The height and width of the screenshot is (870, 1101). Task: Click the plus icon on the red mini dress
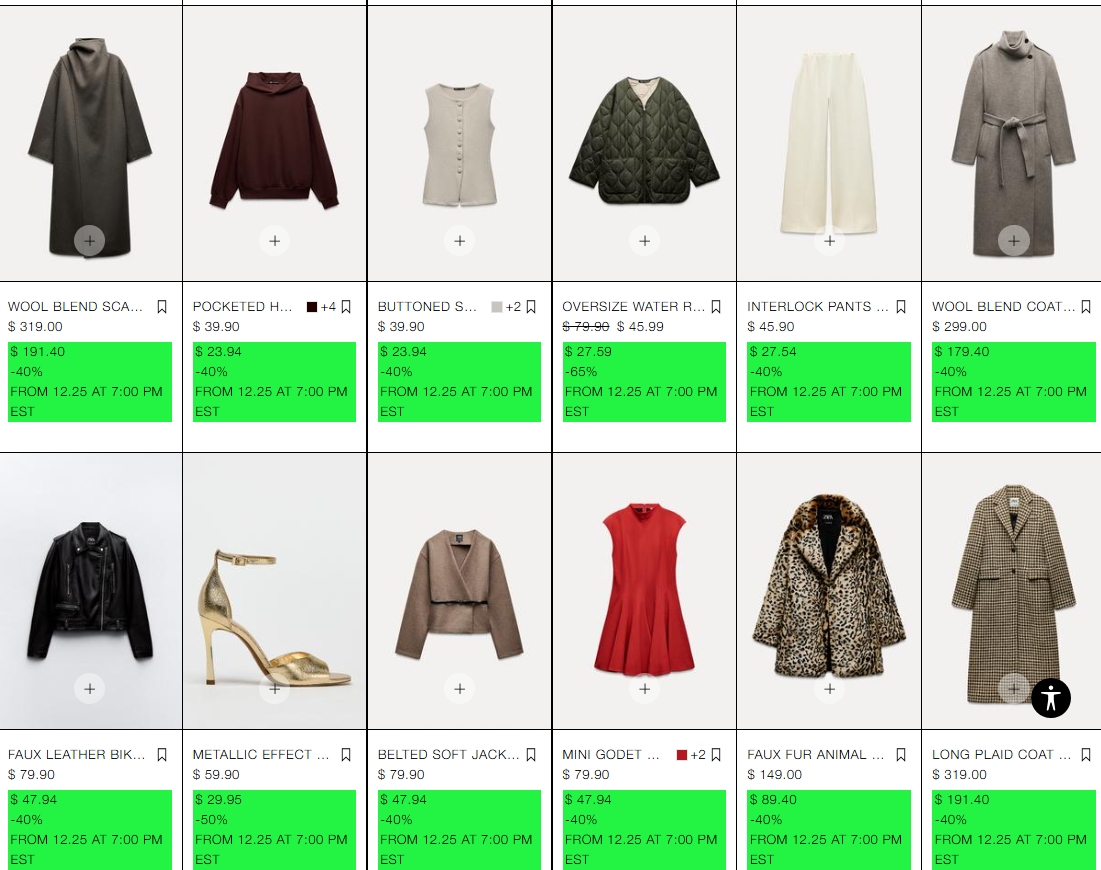point(644,689)
